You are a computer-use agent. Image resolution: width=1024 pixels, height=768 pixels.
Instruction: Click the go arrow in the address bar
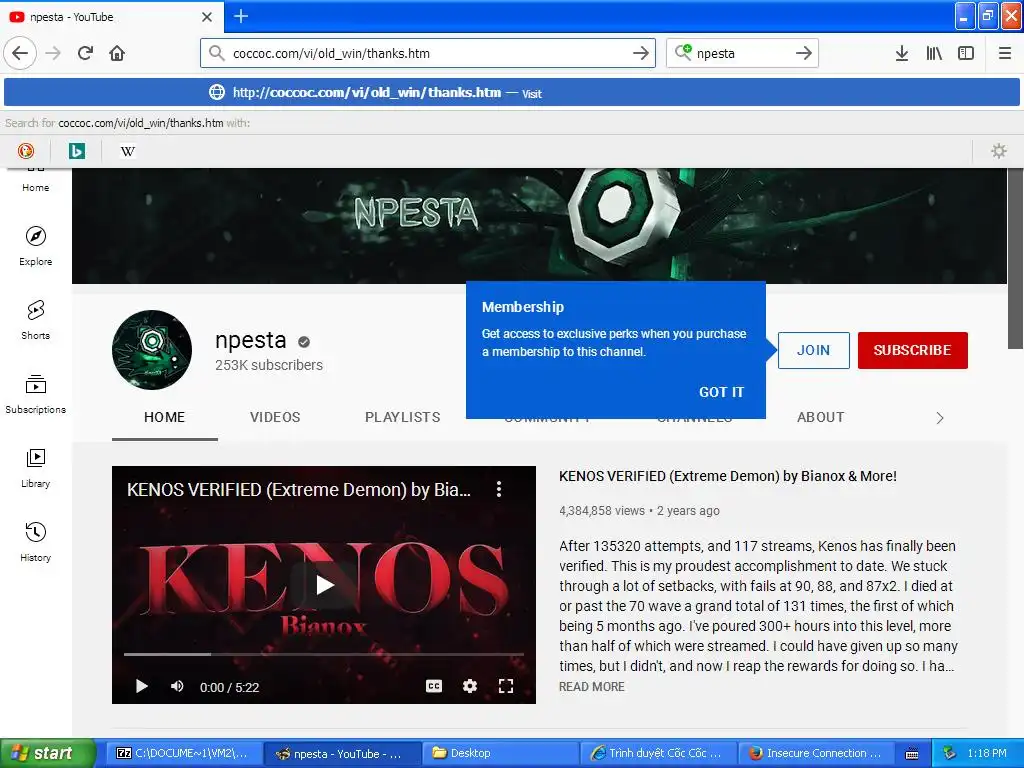pyautogui.click(x=641, y=53)
